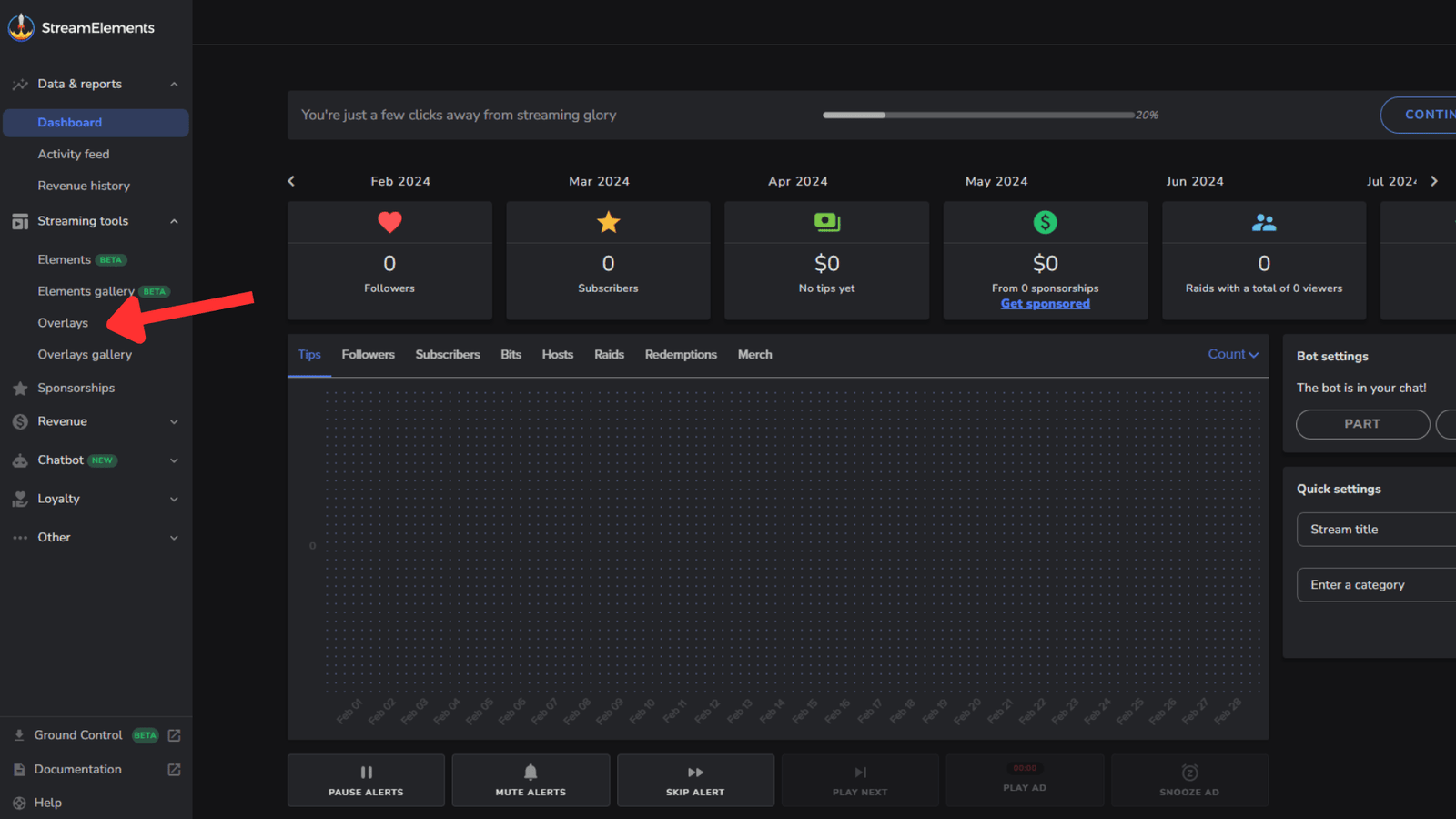Click the Streaming tools layout icon
The width and height of the screenshot is (1456, 819).
[20, 221]
